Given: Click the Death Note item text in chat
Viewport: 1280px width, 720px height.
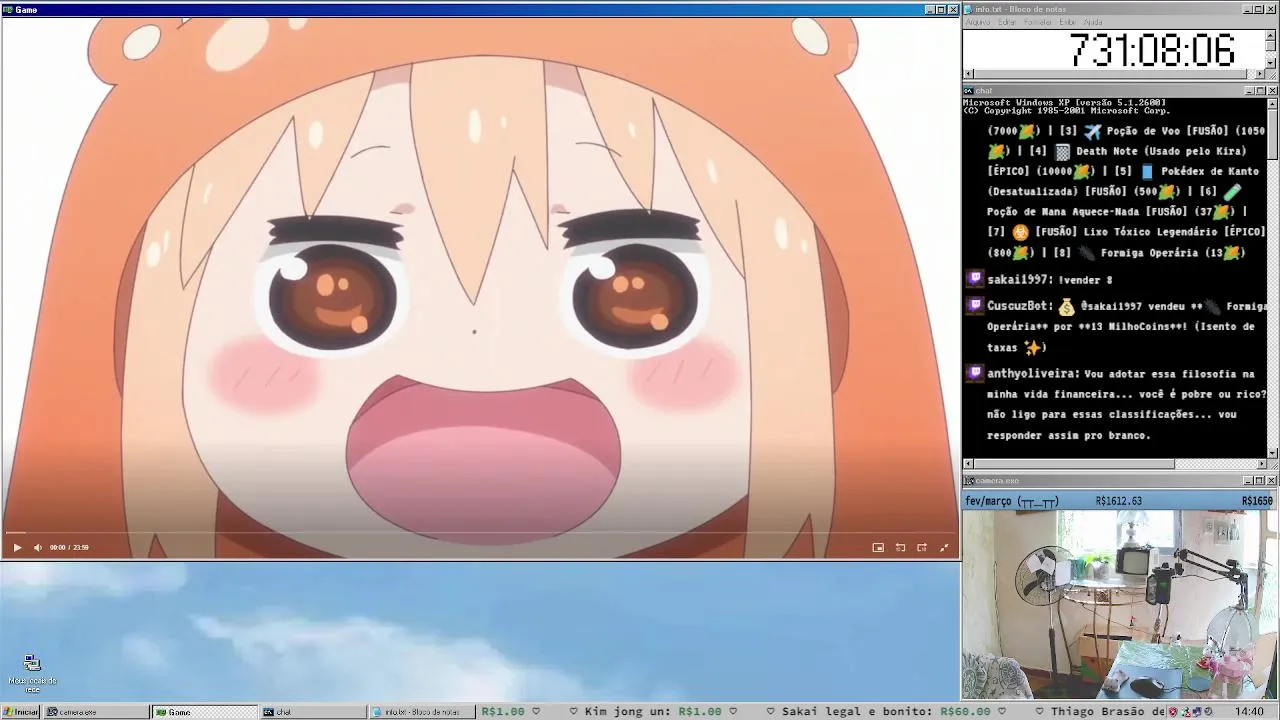Looking at the screenshot, I should (x=1161, y=151).
